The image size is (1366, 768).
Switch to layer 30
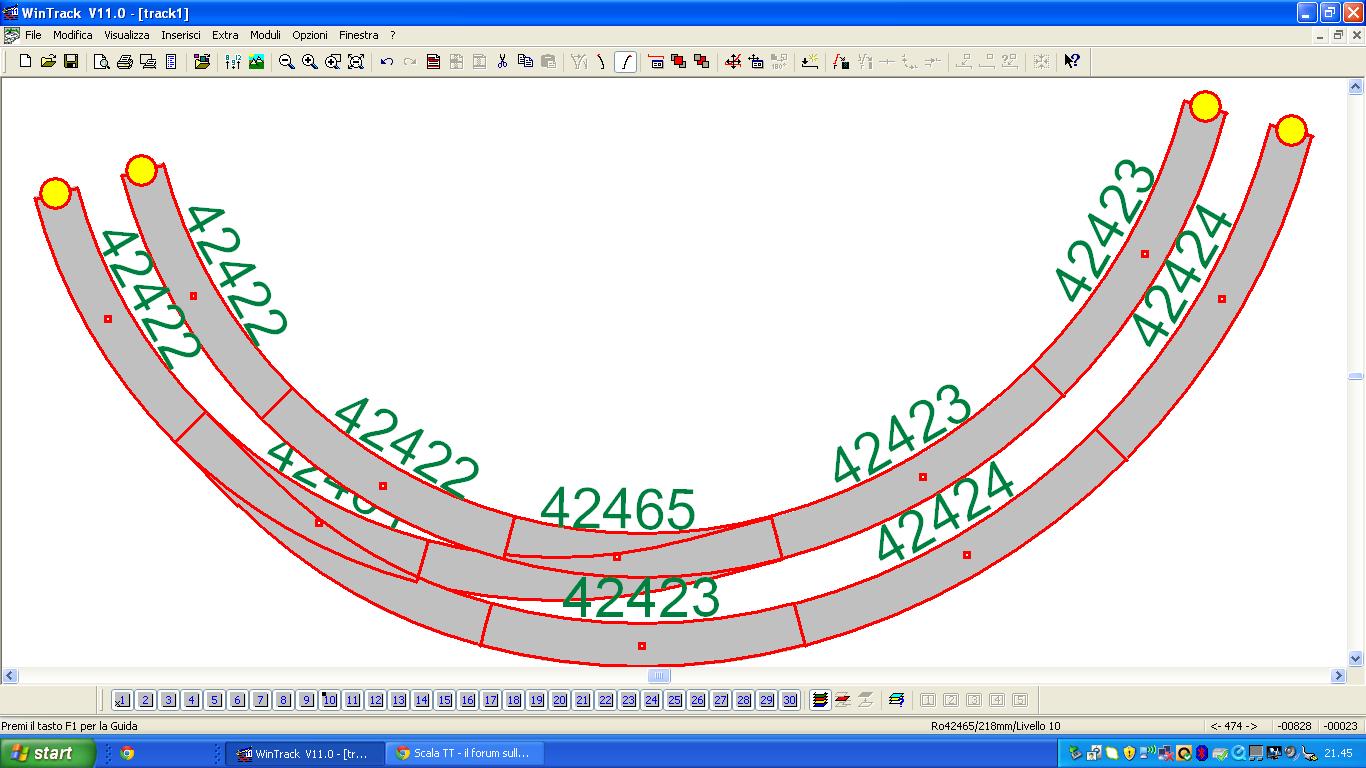pos(789,700)
